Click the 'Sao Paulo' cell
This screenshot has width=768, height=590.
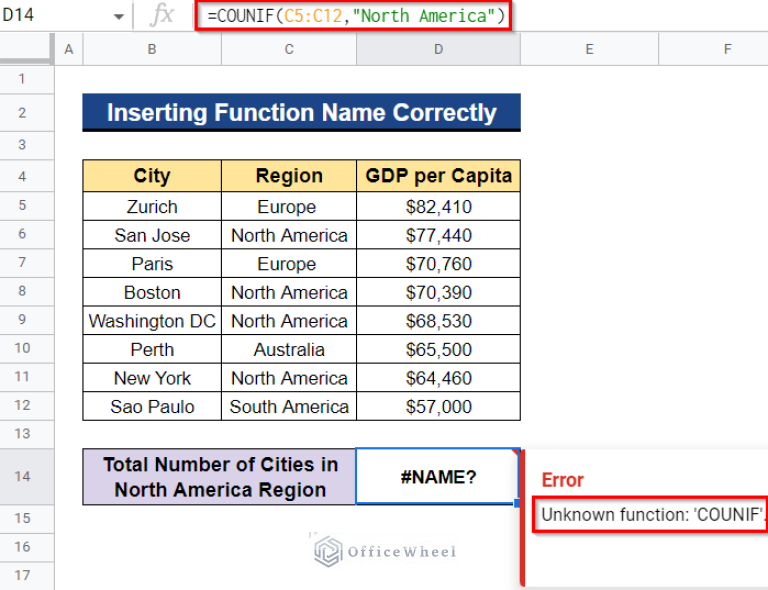[x=152, y=406]
